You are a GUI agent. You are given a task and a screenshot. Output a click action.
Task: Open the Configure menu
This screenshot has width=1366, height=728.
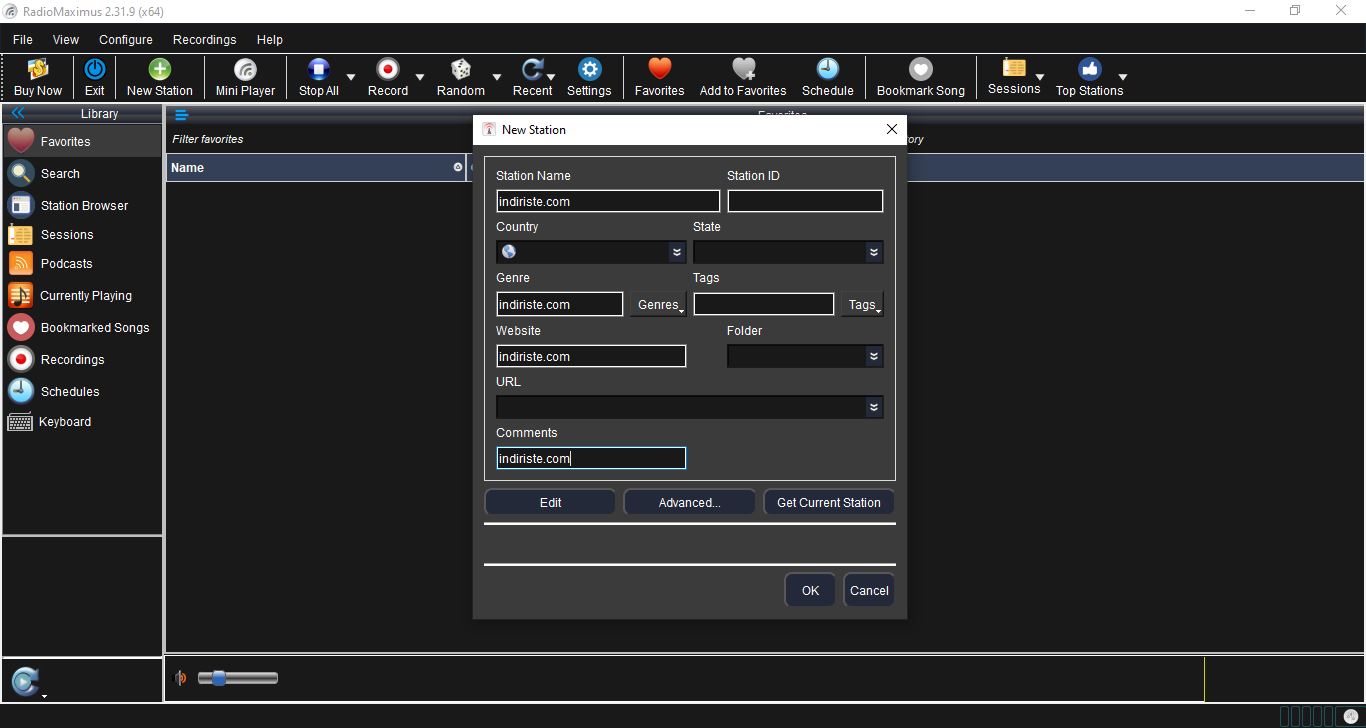click(126, 39)
